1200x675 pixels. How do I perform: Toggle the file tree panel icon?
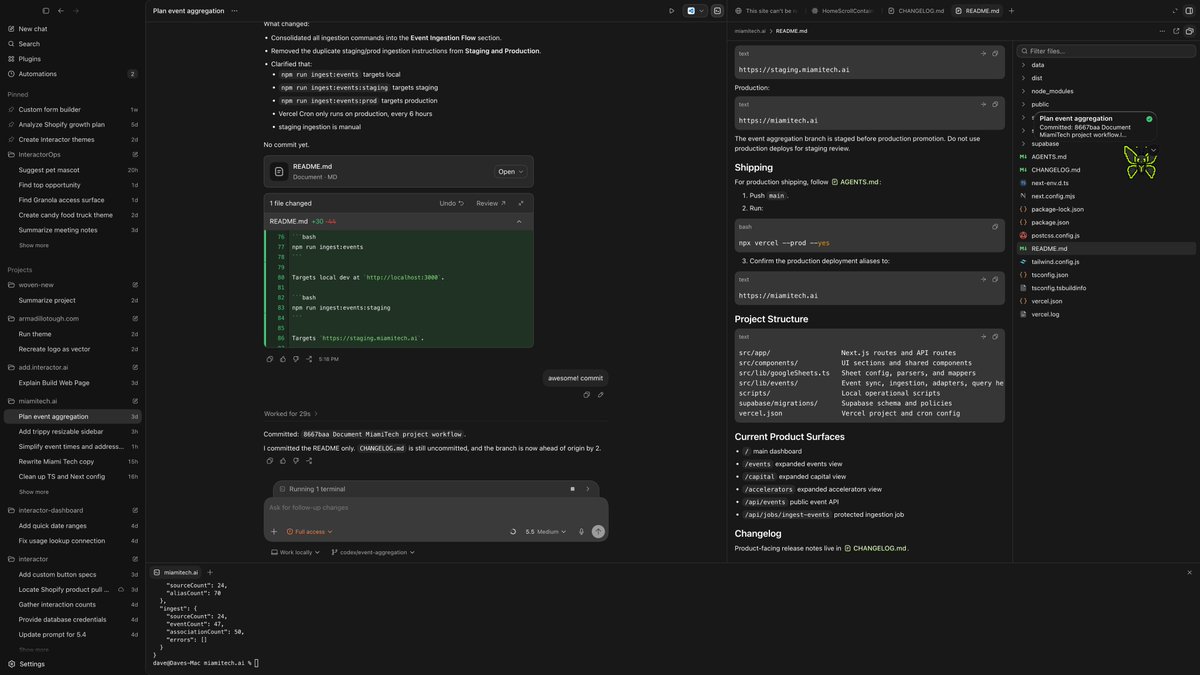tap(1189, 31)
